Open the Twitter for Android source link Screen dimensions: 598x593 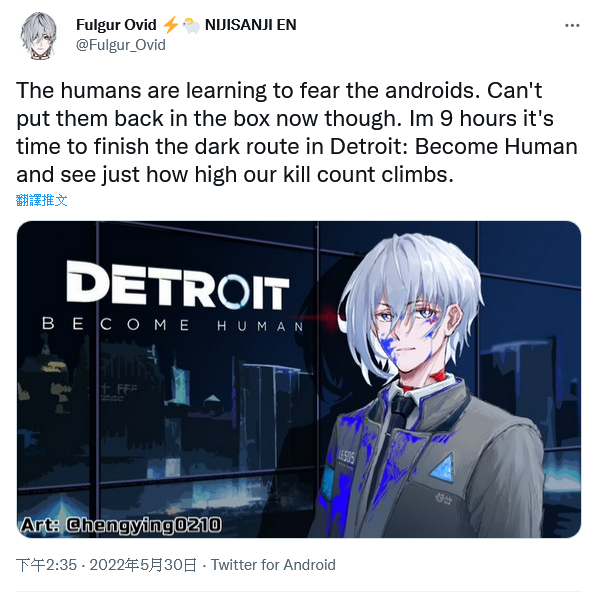273,565
